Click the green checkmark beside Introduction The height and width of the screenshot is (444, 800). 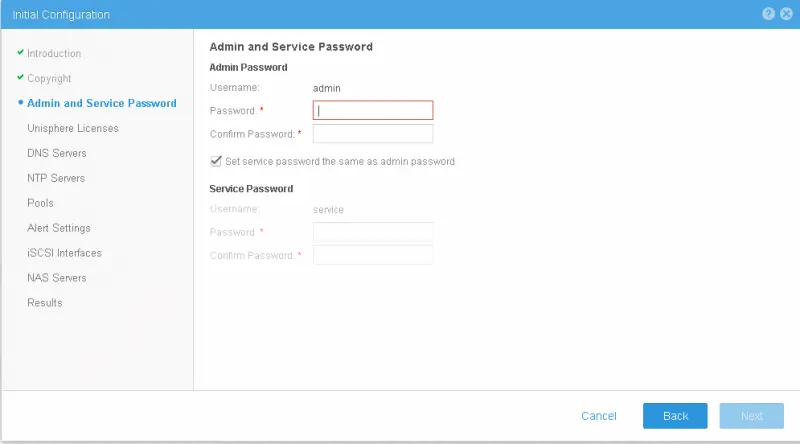click(20, 52)
